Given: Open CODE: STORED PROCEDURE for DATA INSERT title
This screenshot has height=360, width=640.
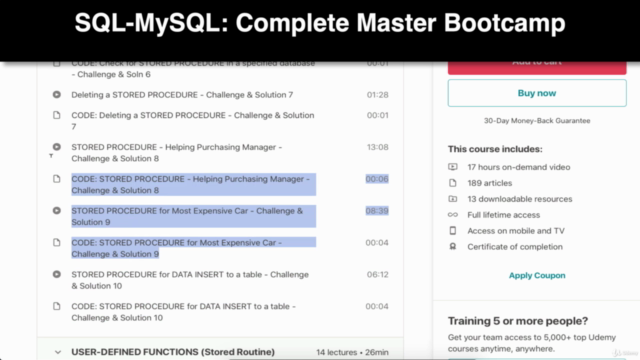Looking at the screenshot, I should tap(183, 312).
